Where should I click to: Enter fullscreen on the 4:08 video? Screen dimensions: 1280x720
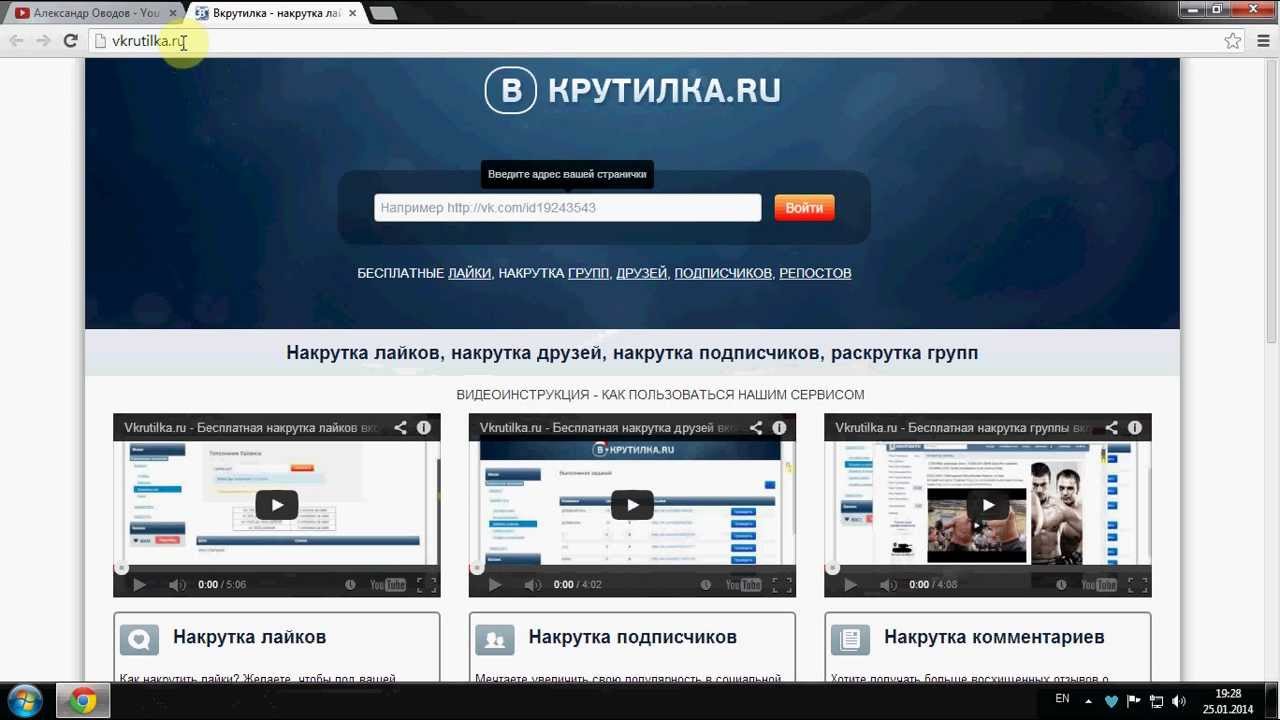(1137, 585)
